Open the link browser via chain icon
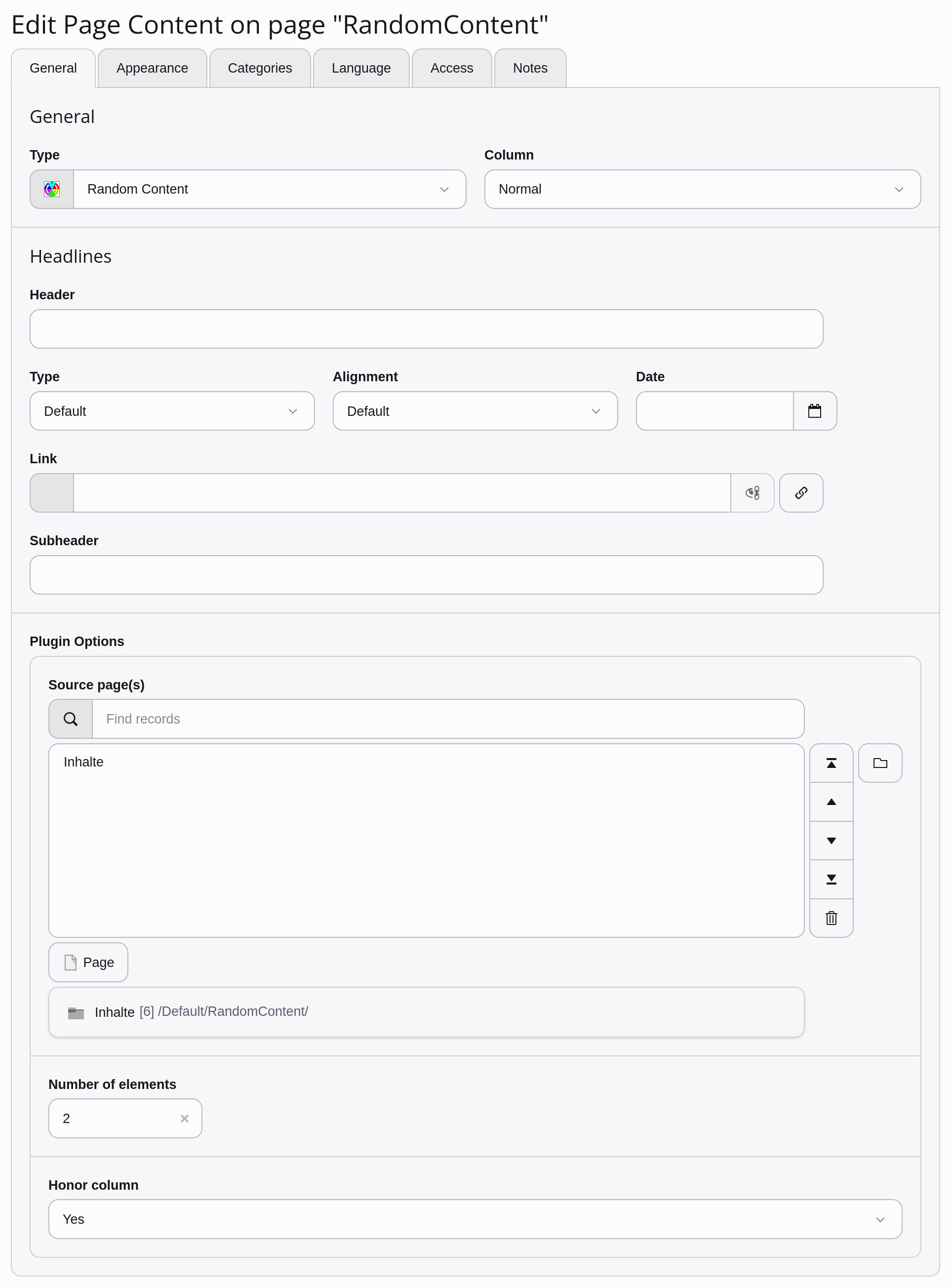Viewport: 951px width, 1288px height. [801, 493]
